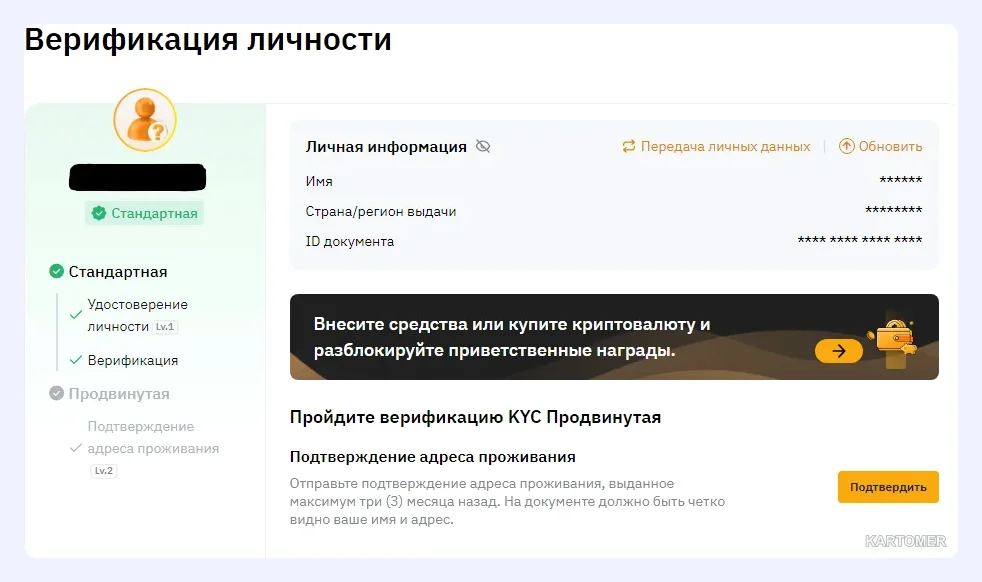Image resolution: width=982 pixels, height=582 pixels.
Task: Click the masked name value
Action: point(901,180)
